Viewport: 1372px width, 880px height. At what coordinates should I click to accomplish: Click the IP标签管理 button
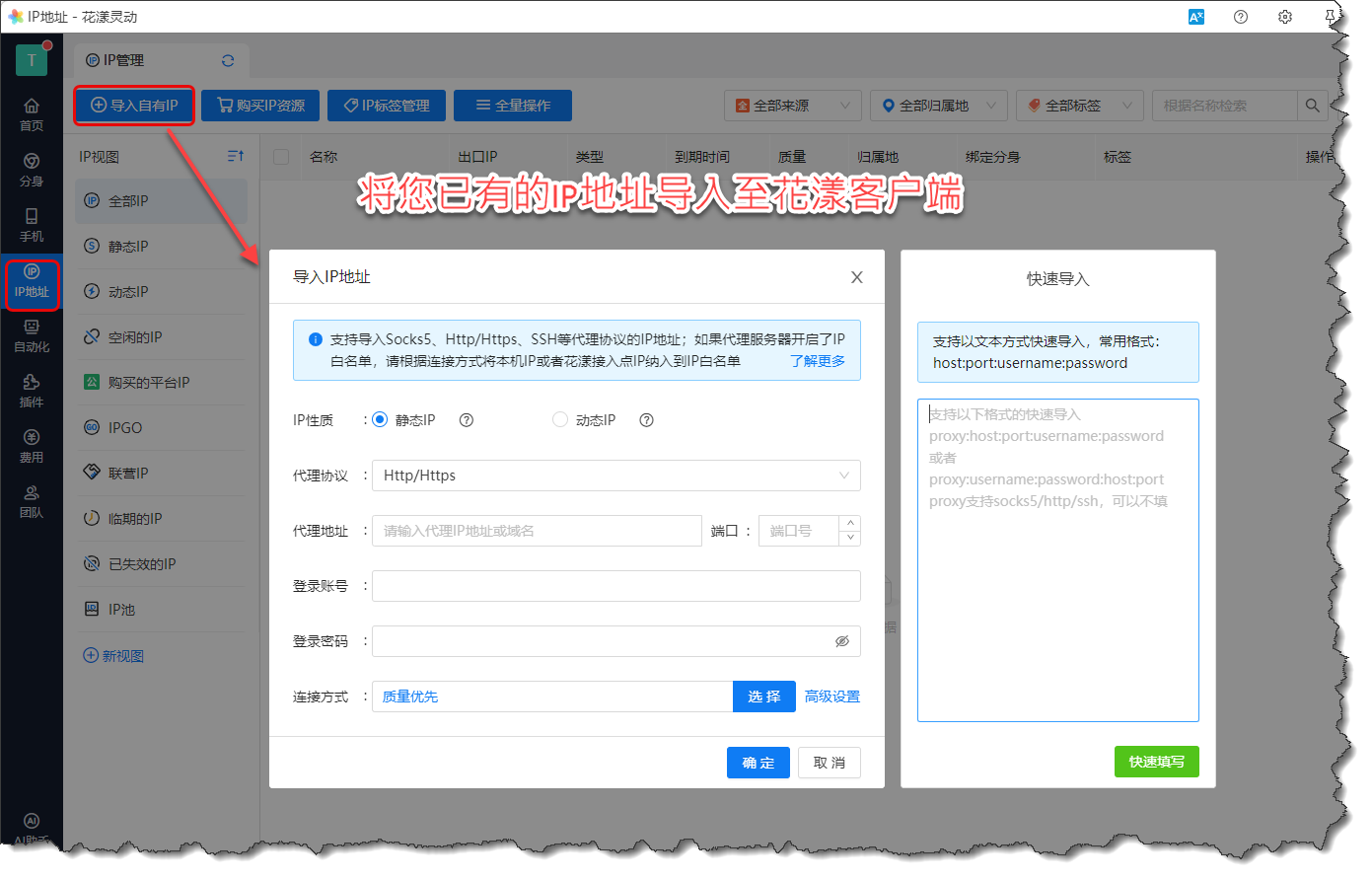387,106
